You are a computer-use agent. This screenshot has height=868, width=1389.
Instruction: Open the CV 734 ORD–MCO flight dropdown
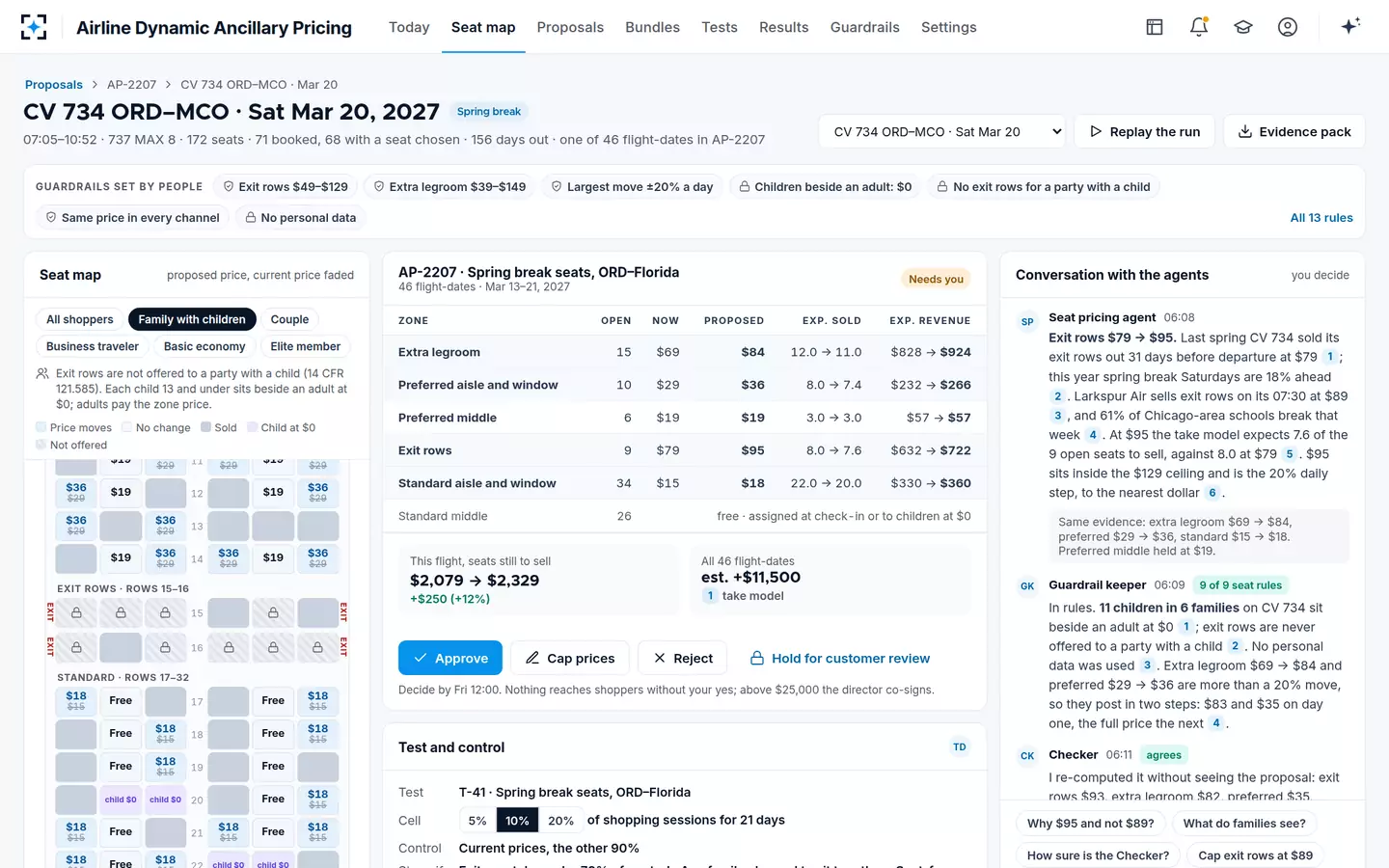[941, 131]
